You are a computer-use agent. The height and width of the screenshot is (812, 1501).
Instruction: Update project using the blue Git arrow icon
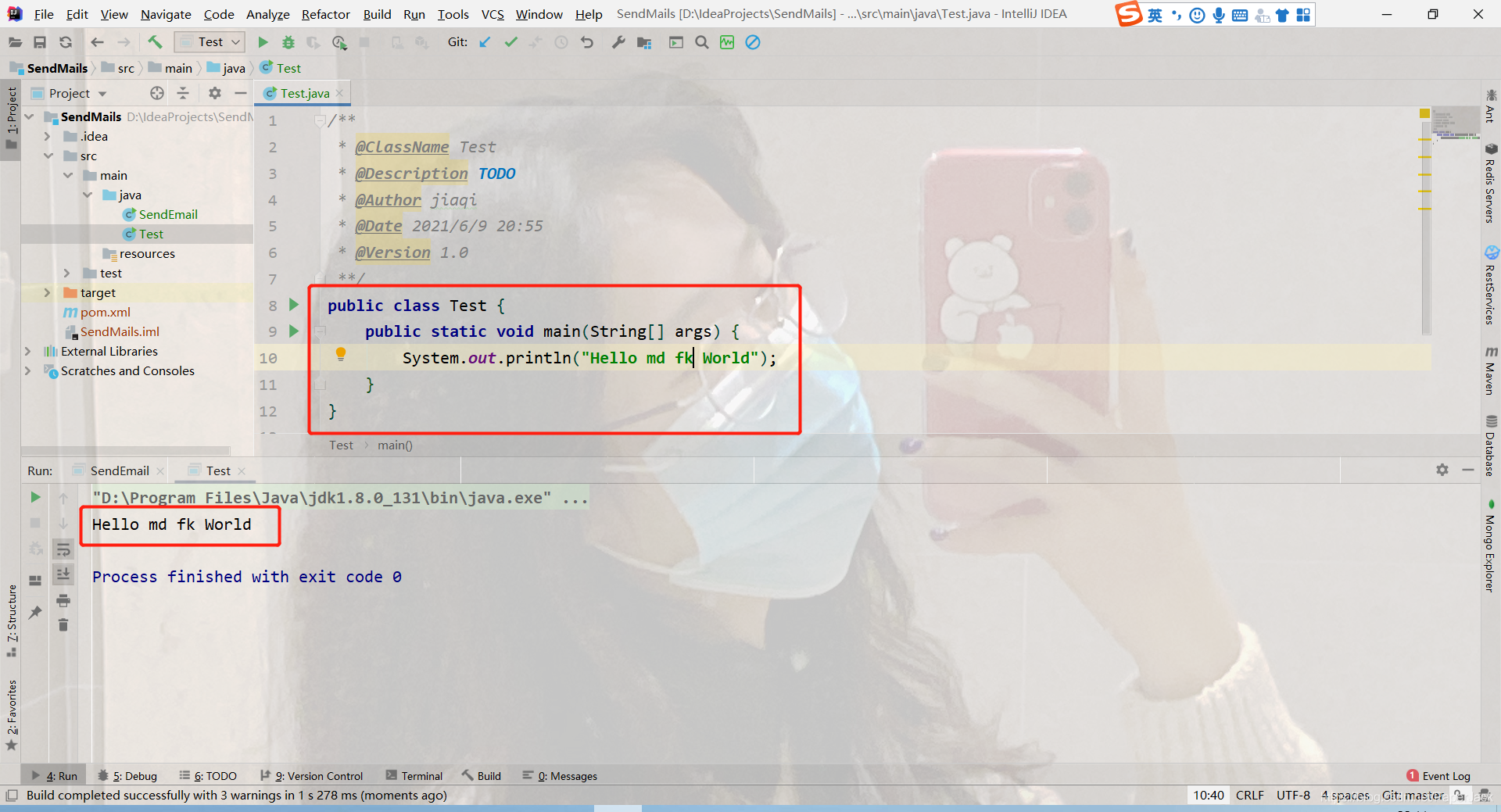[x=485, y=42]
